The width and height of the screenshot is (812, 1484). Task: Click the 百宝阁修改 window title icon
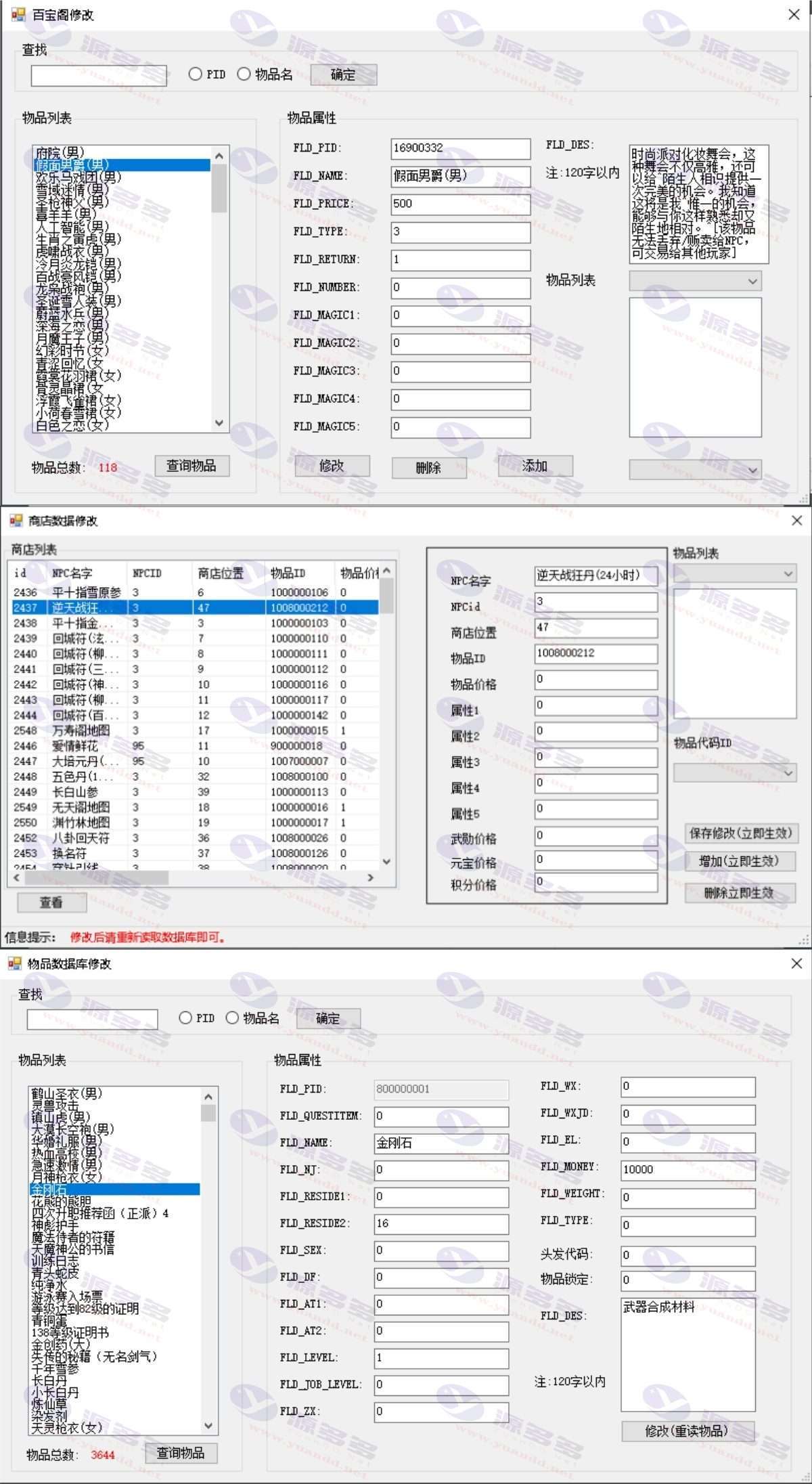click(18, 14)
